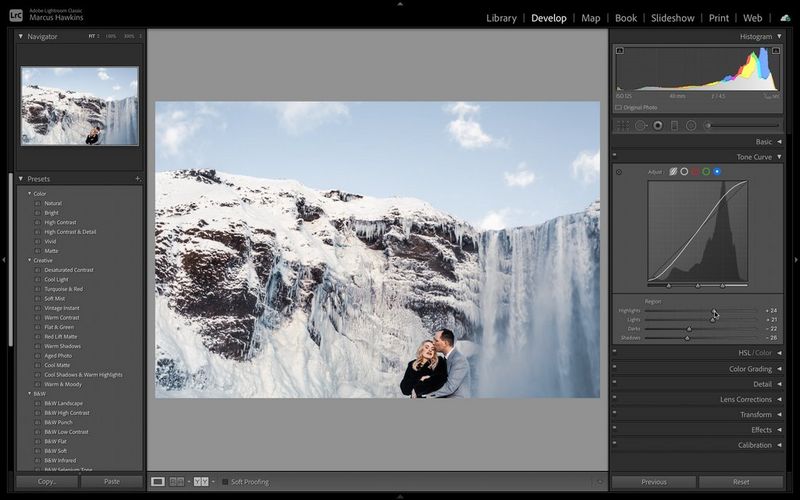Image resolution: width=800 pixels, height=500 pixels.
Task: Toggle the shadow clipping indicator in the histogram
Action: [620, 50]
